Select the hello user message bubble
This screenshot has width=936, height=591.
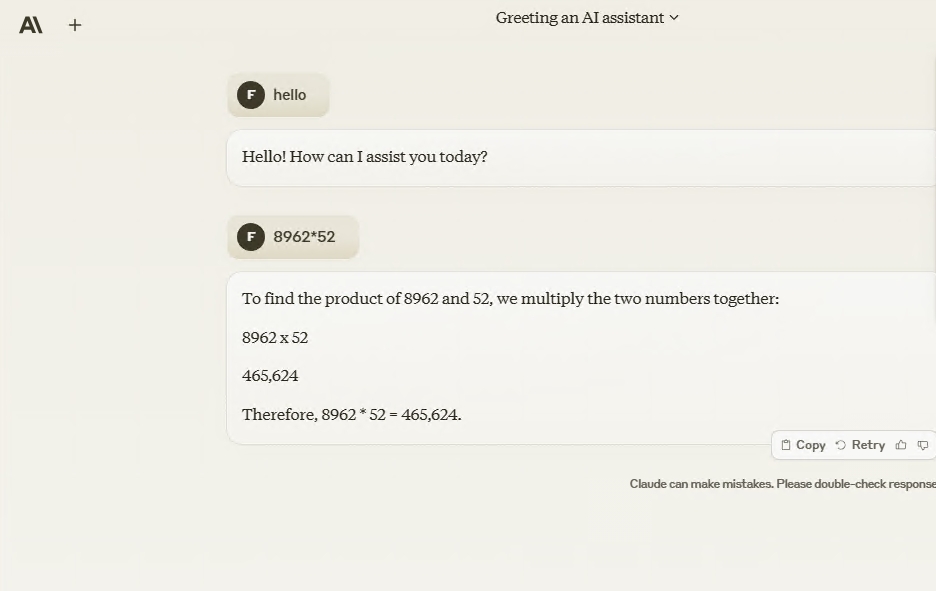click(278, 95)
